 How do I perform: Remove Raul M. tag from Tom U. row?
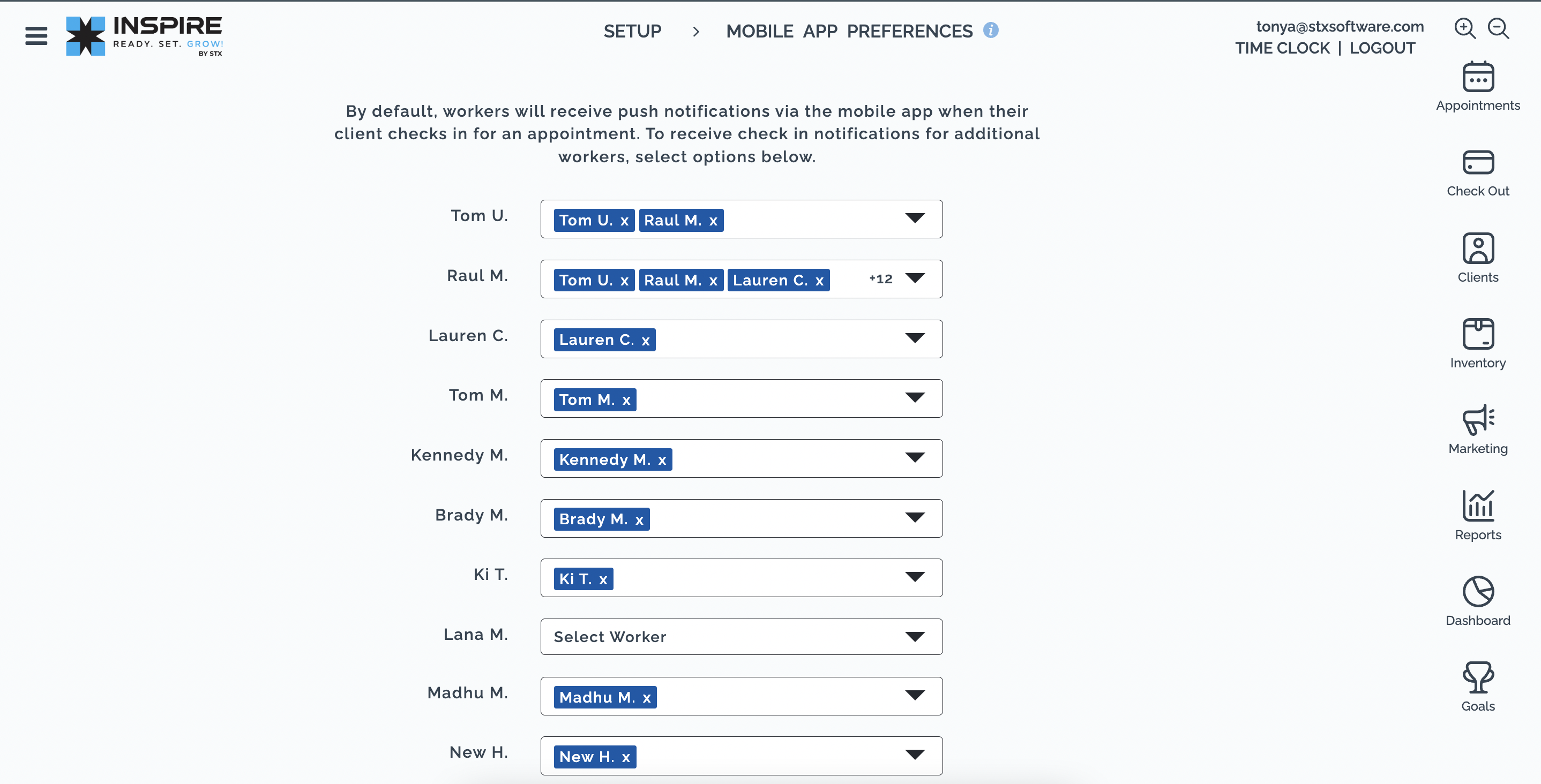click(x=713, y=221)
